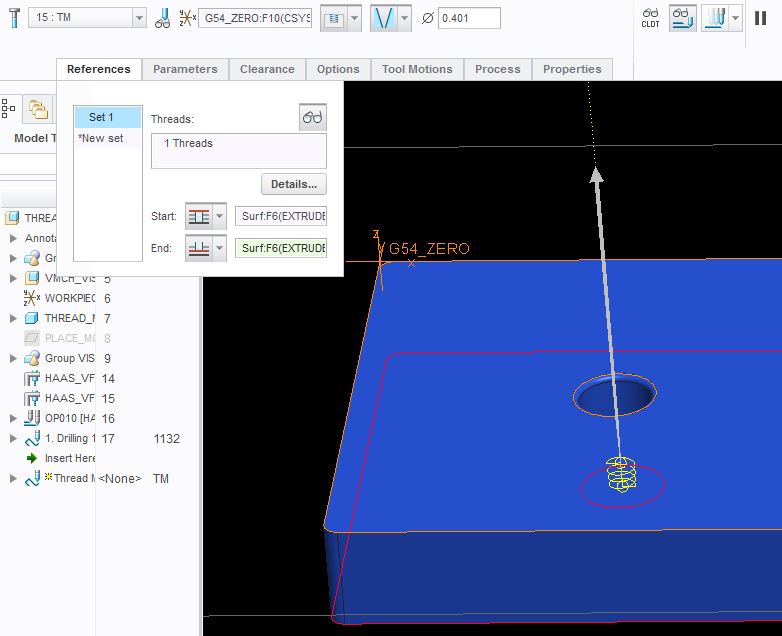Open the dropdown next to panel layout icon
The height and width of the screenshot is (636, 782).
354,18
